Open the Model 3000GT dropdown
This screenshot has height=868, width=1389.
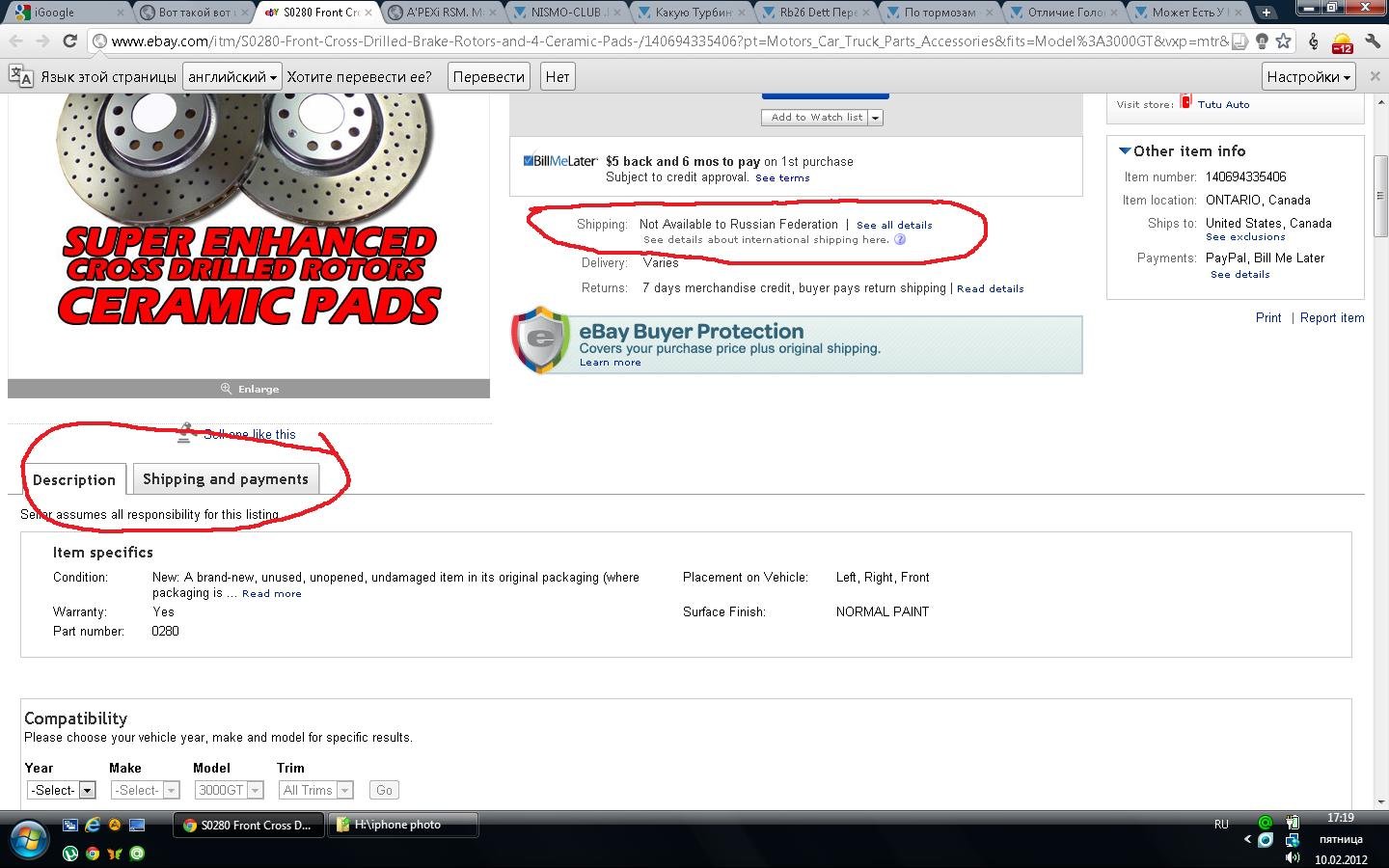(229, 790)
